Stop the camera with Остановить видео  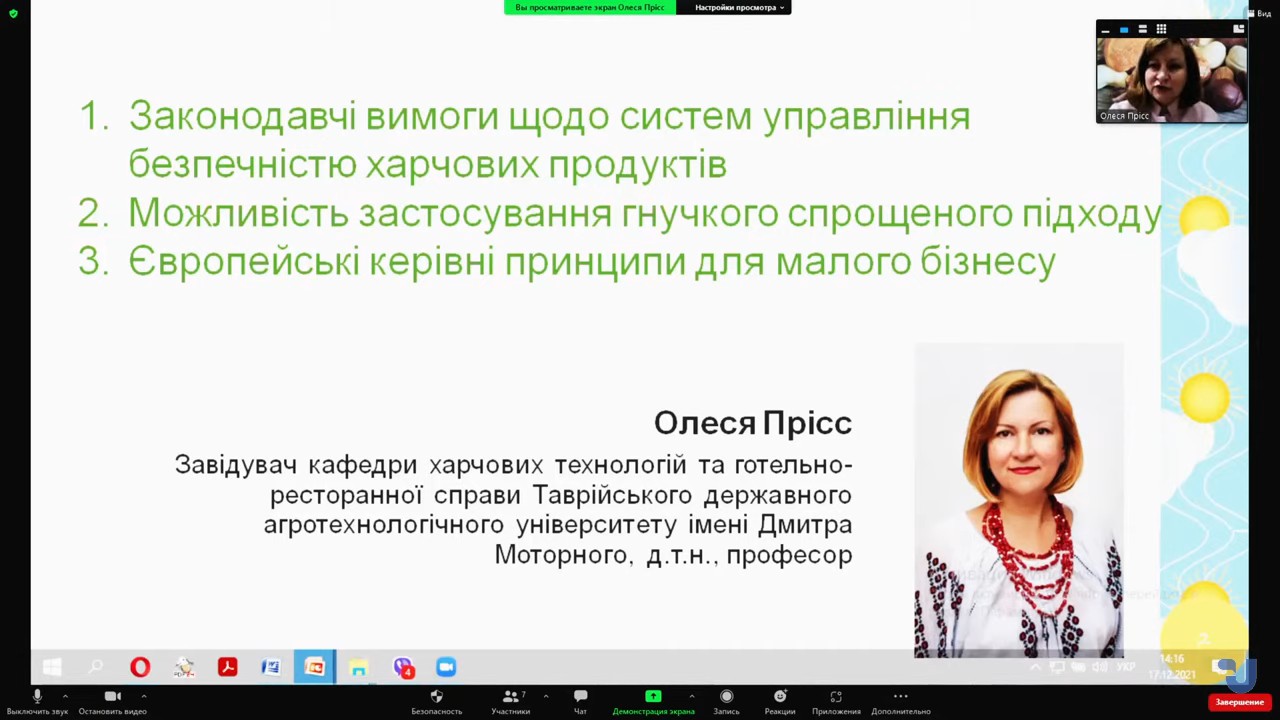coord(112,702)
